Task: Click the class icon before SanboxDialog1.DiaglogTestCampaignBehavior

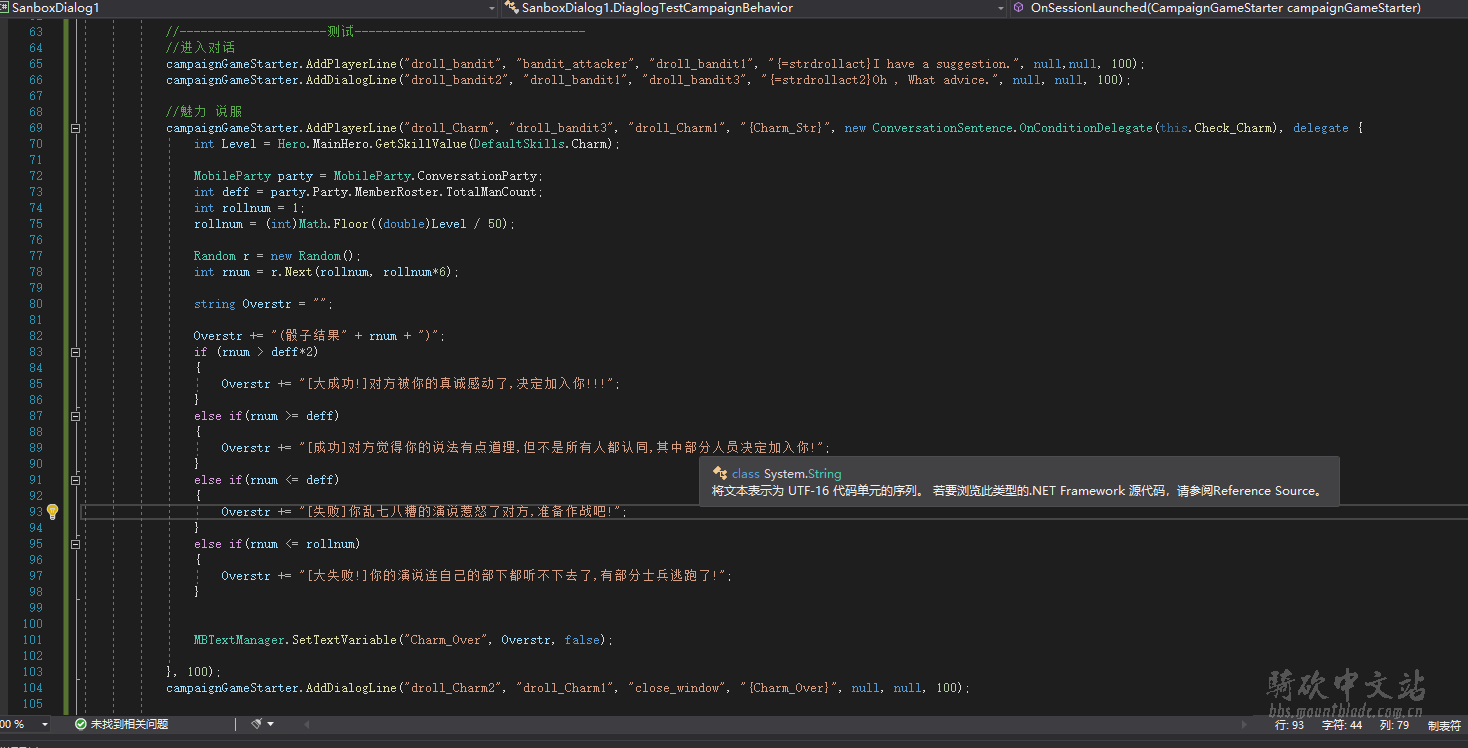Action: pos(511,7)
